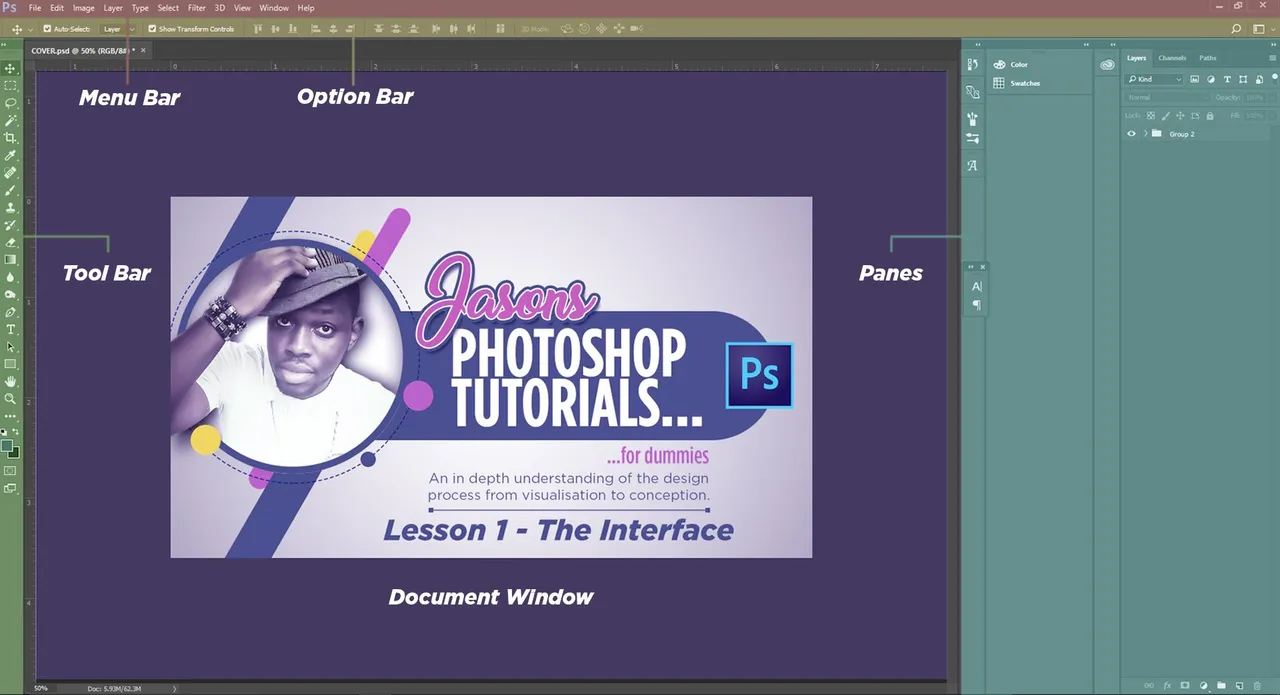
Task: Toggle lock all padlock icon
Action: [x=1210, y=116]
